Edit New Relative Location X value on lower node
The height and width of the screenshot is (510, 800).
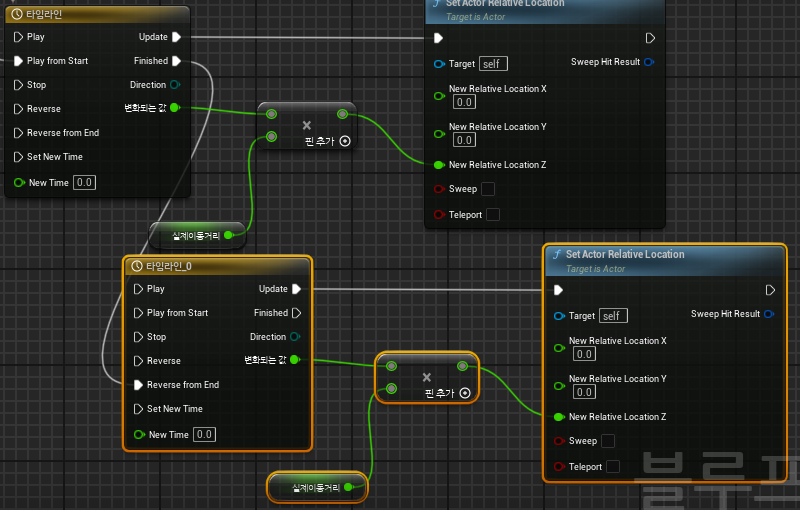(x=584, y=354)
